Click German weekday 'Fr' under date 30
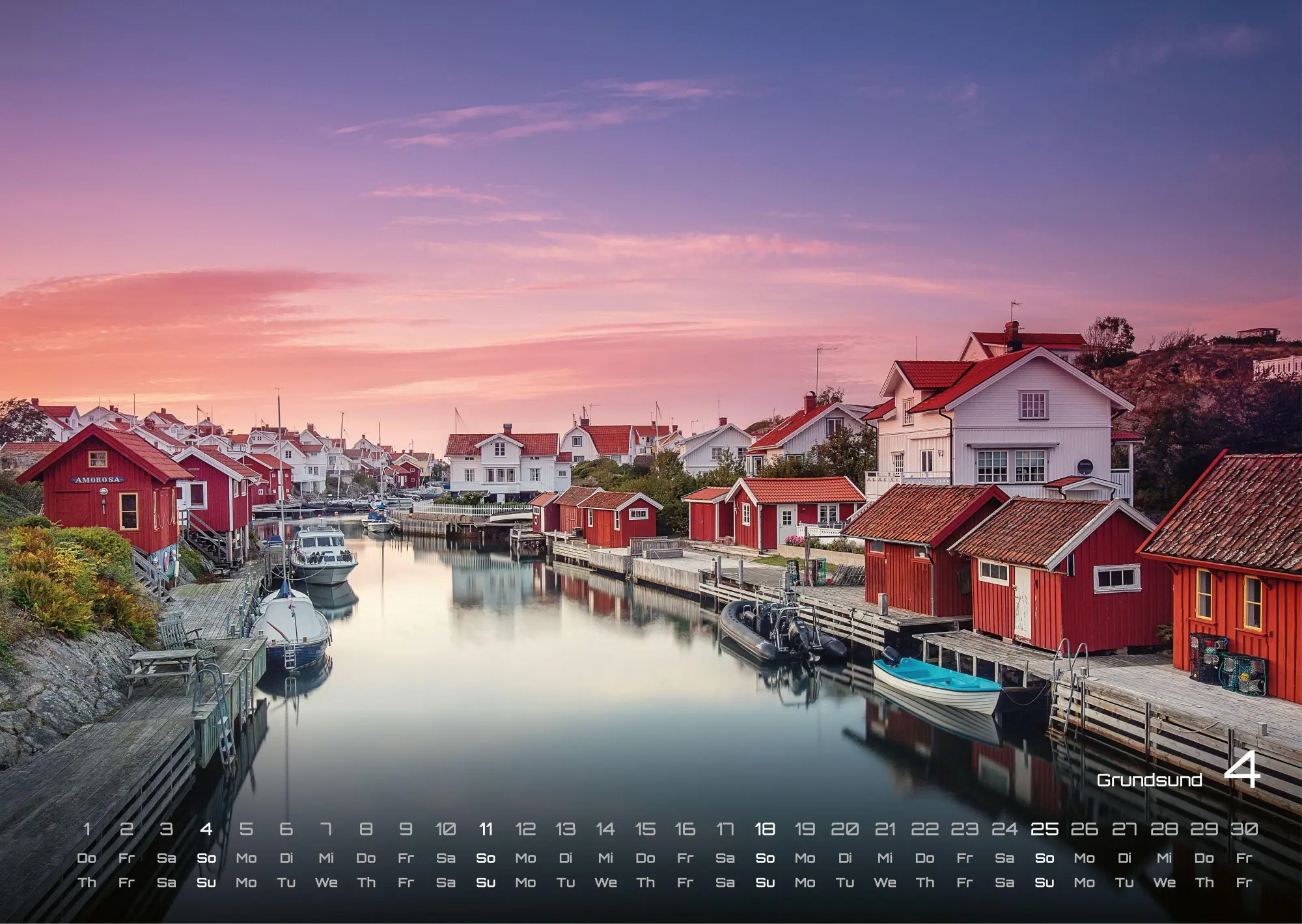The image size is (1302, 924). coord(1244,858)
